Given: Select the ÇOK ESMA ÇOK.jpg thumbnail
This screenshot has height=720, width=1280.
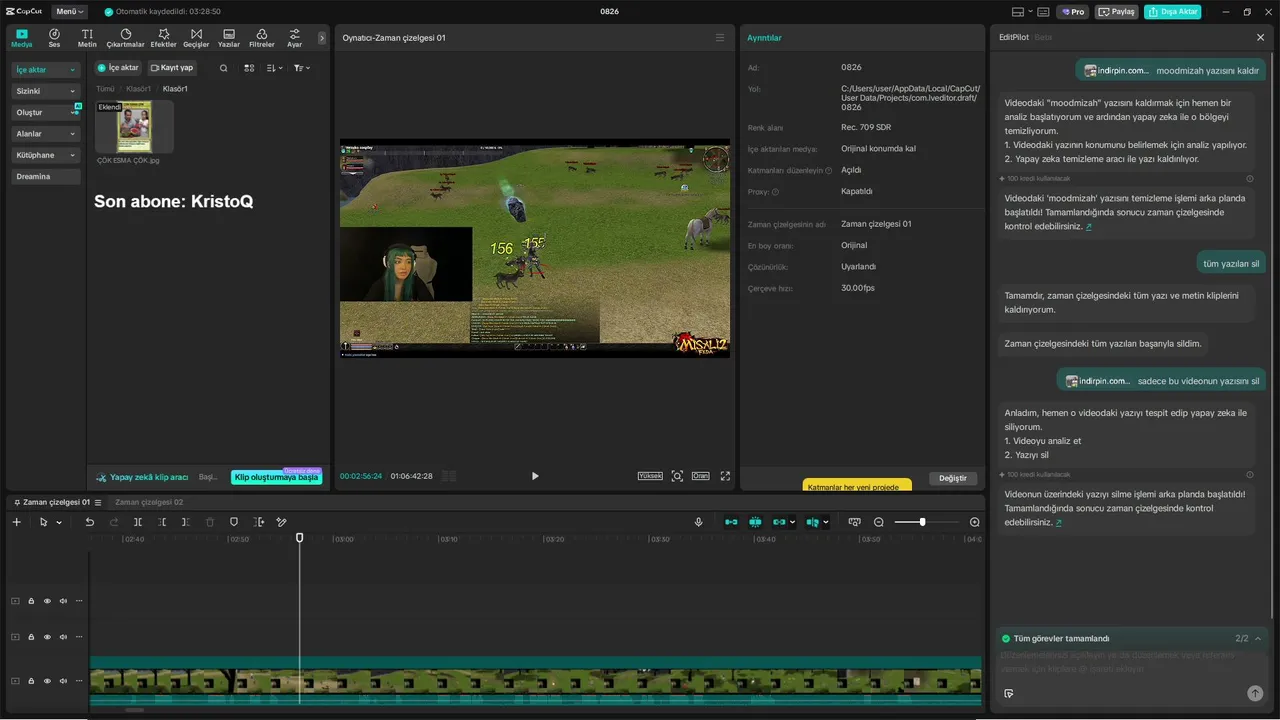Looking at the screenshot, I should (134, 127).
